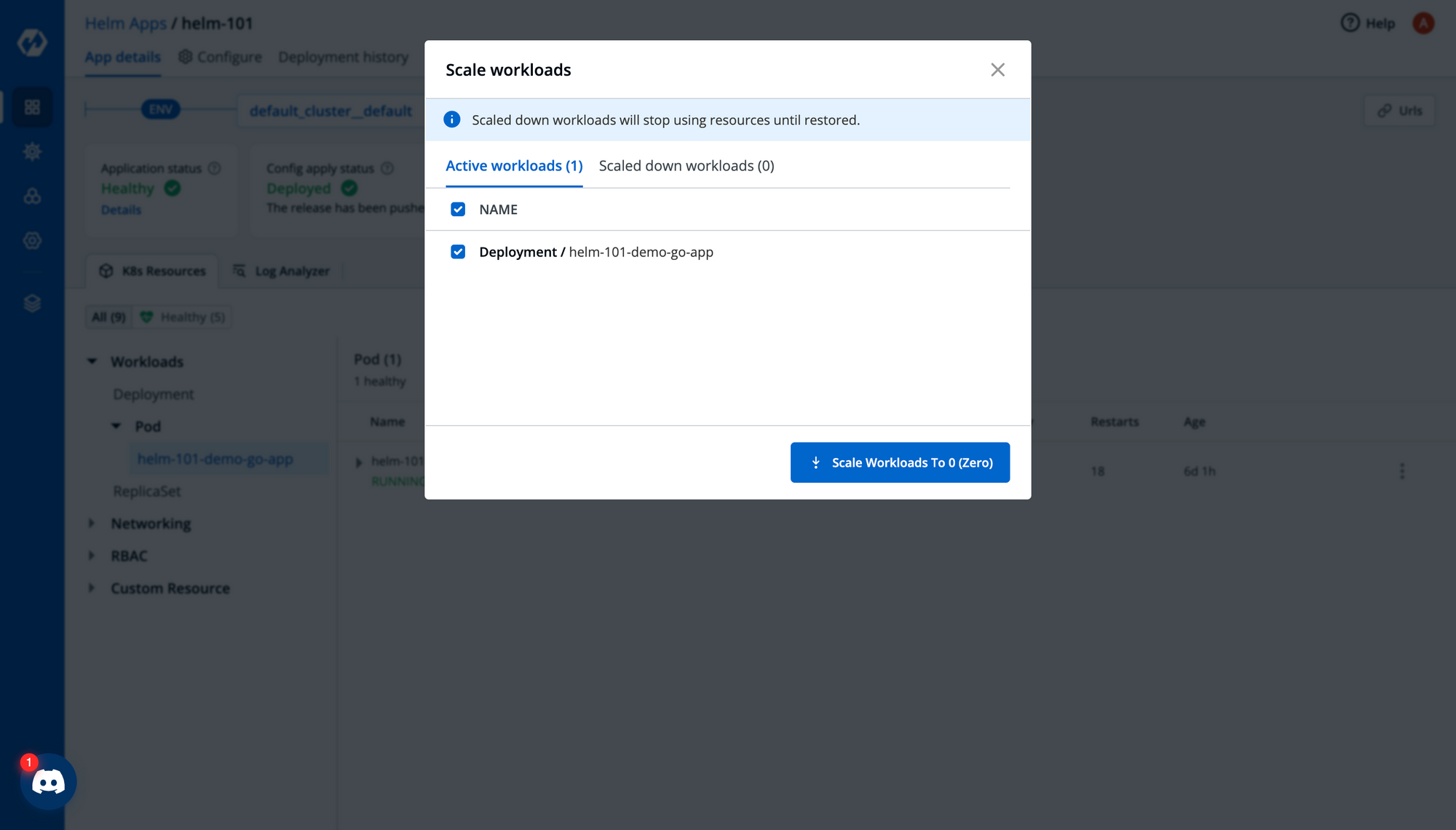Open Discord chat bubble
The image size is (1456, 830).
pos(48,782)
